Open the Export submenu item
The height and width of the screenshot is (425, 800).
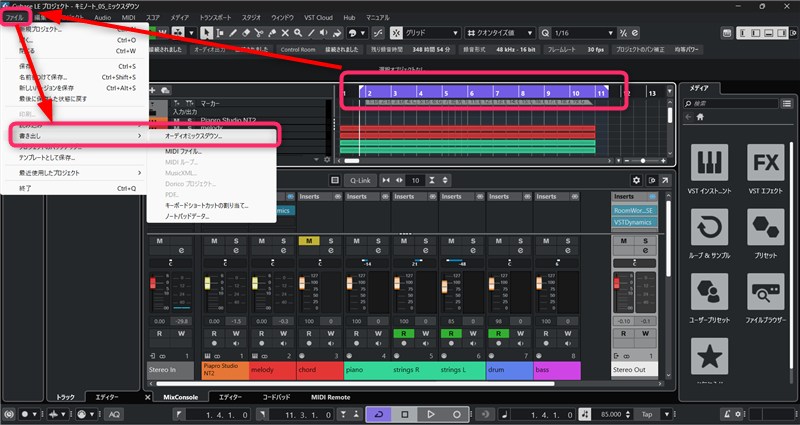76,136
